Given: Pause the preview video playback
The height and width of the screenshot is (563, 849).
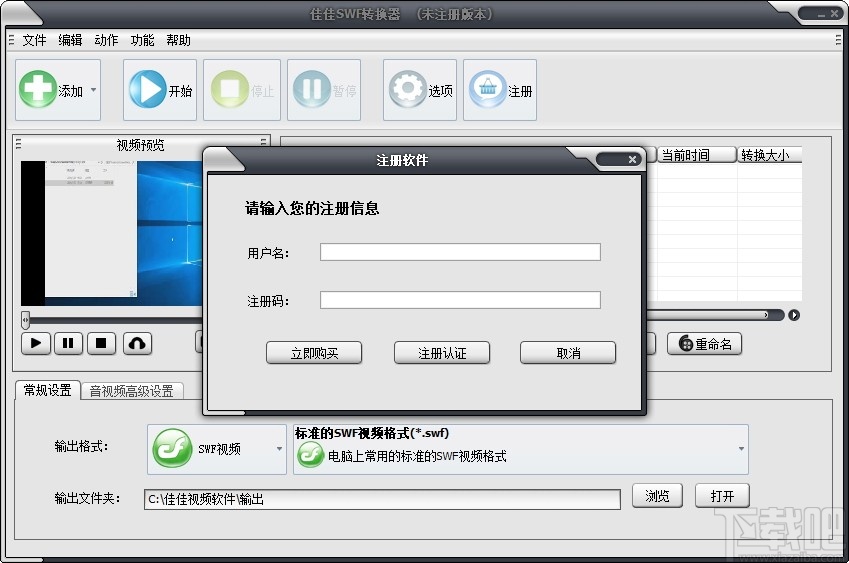Looking at the screenshot, I should pos(68,343).
